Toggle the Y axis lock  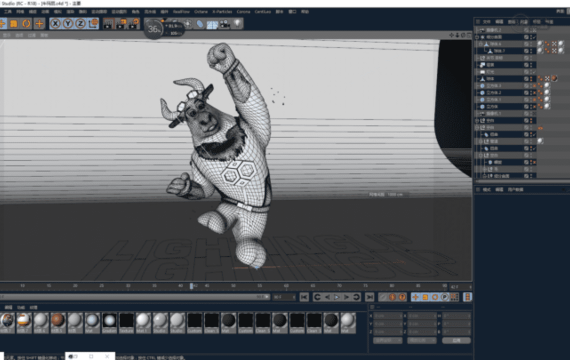[x=68, y=24]
